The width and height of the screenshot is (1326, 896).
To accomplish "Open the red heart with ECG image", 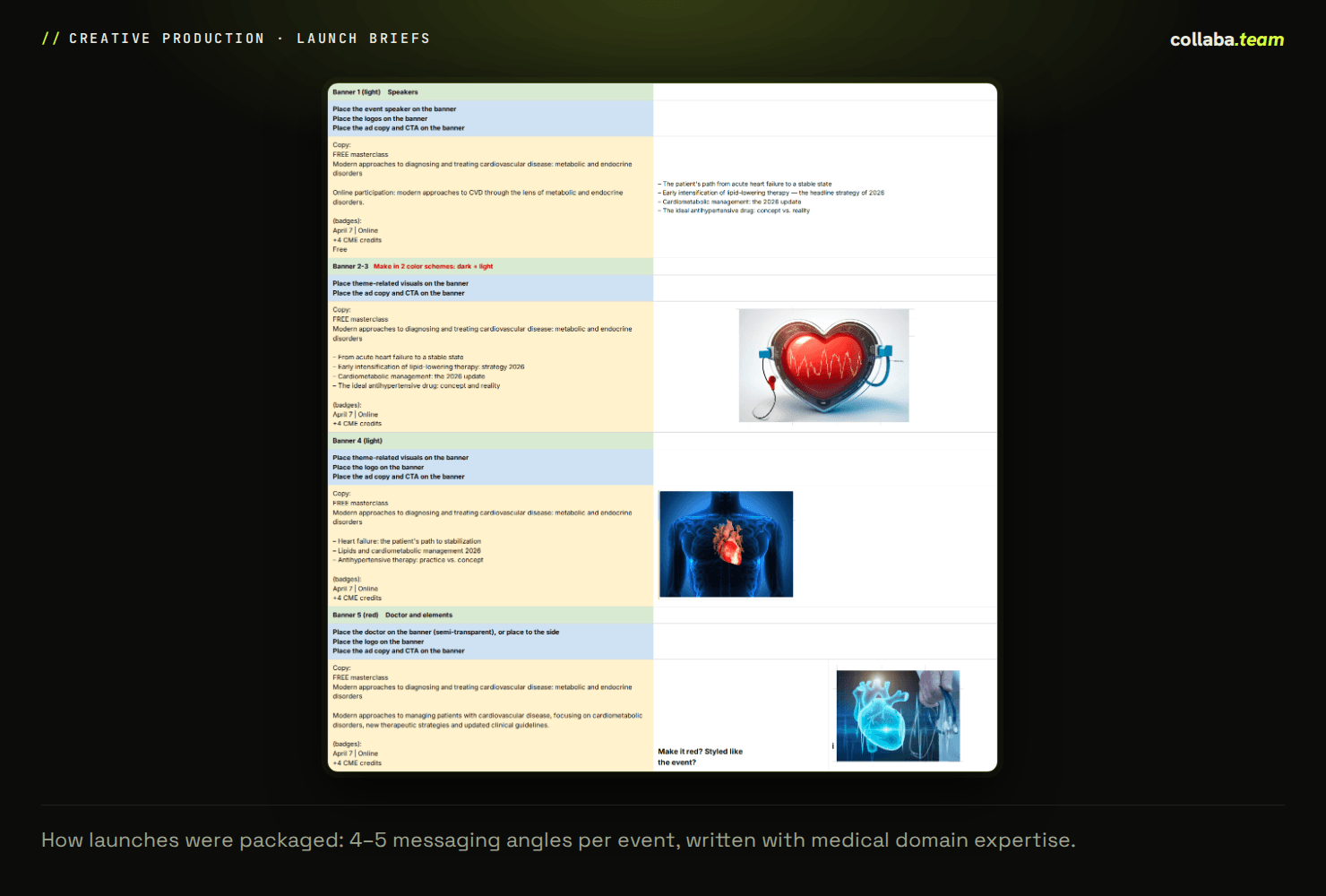I will pos(823,366).
